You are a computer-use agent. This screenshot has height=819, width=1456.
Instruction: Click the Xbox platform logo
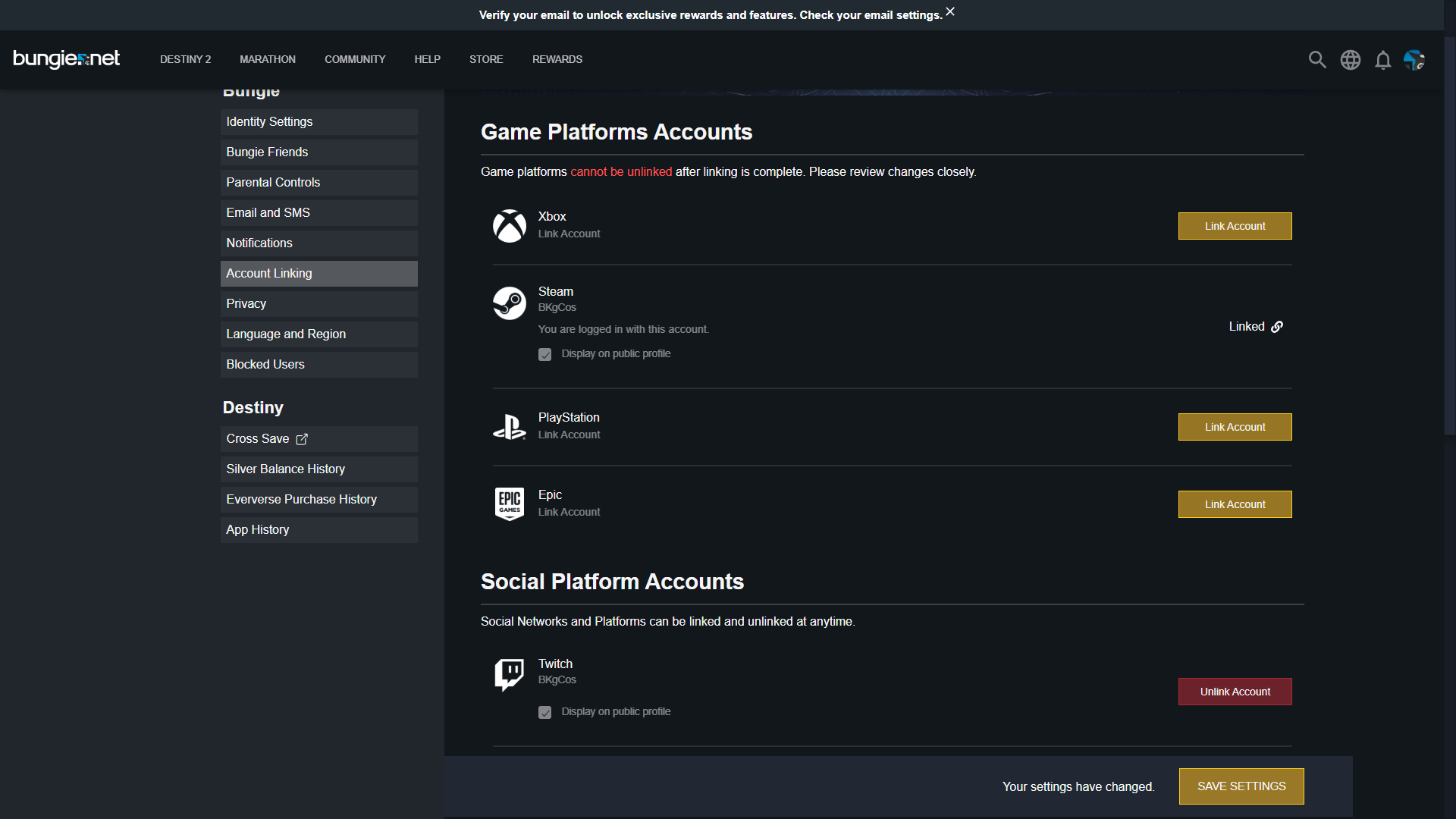[x=510, y=226]
